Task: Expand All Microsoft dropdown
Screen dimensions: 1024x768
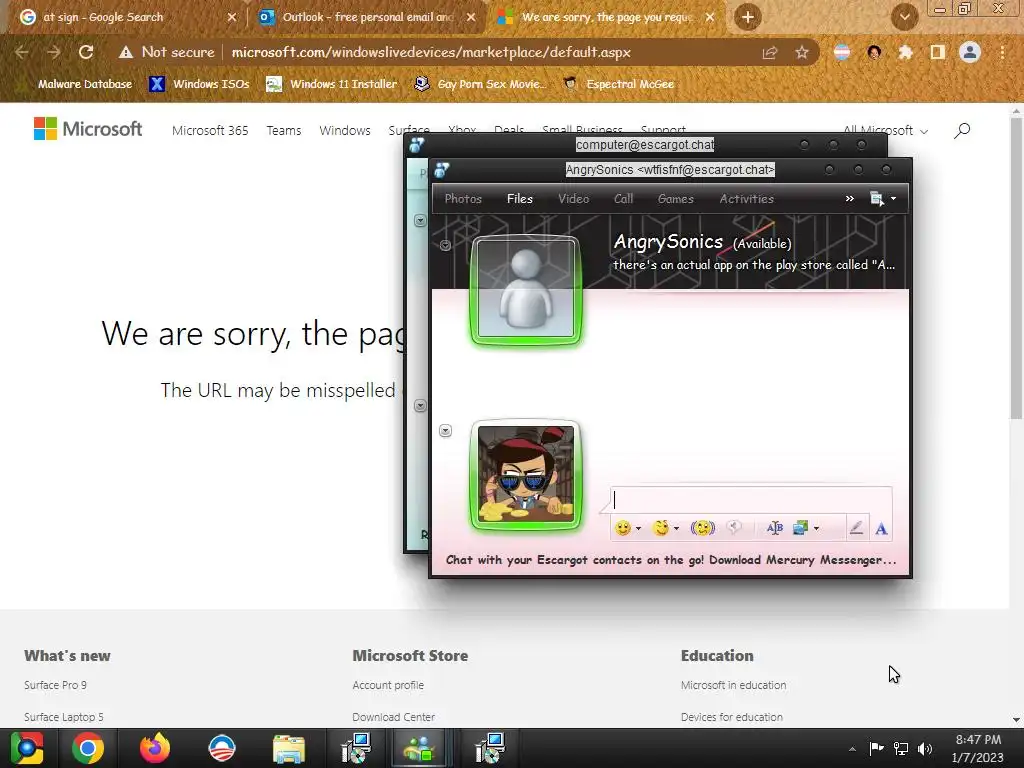Action: click(x=886, y=131)
